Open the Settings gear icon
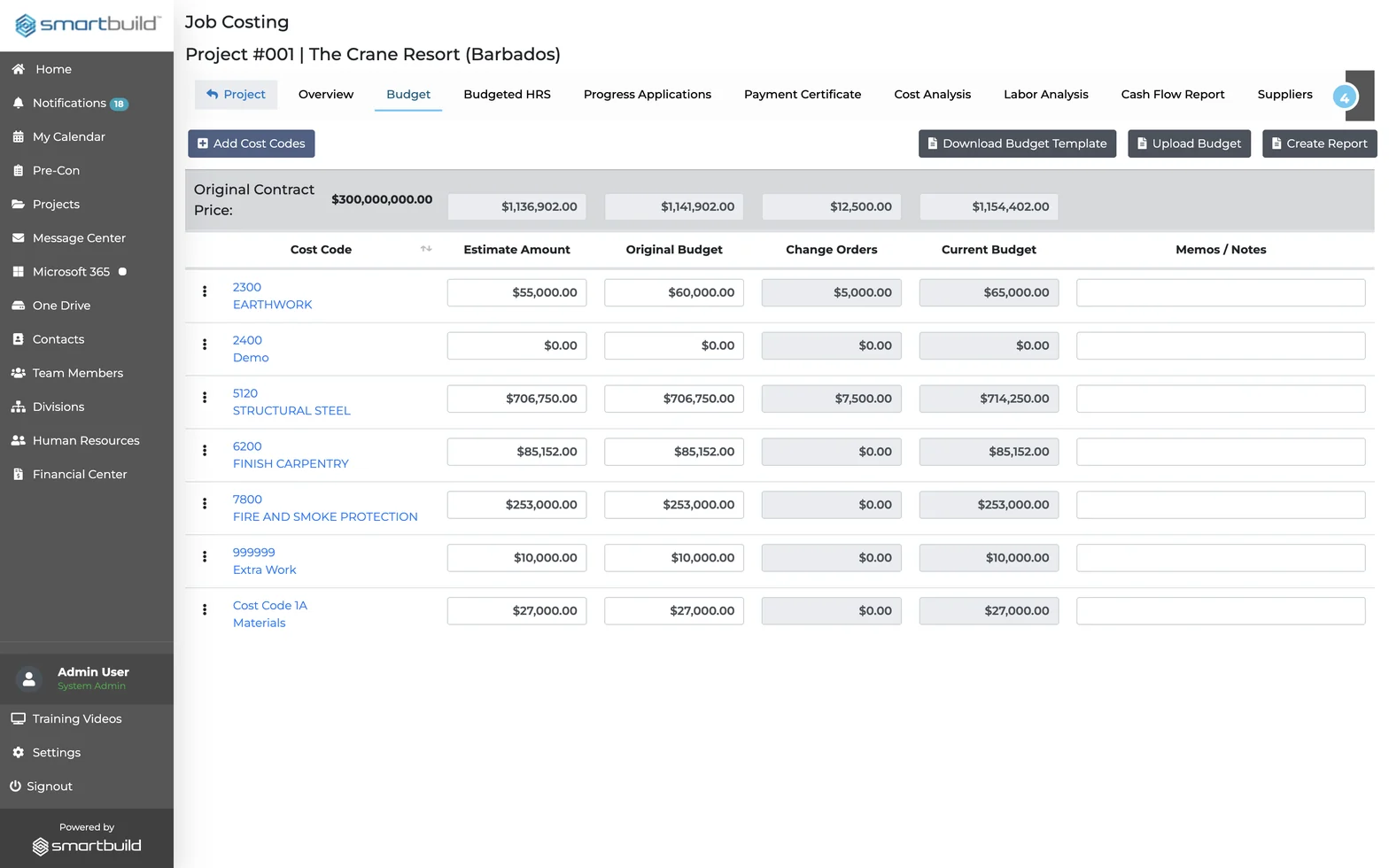Screen dimensions: 1389x868 (18, 752)
